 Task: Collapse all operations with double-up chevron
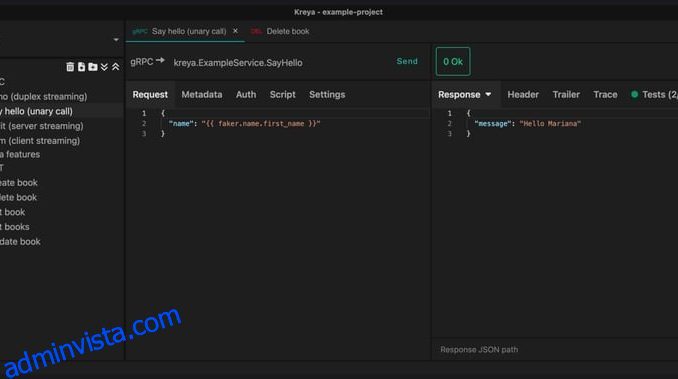point(115,67)
